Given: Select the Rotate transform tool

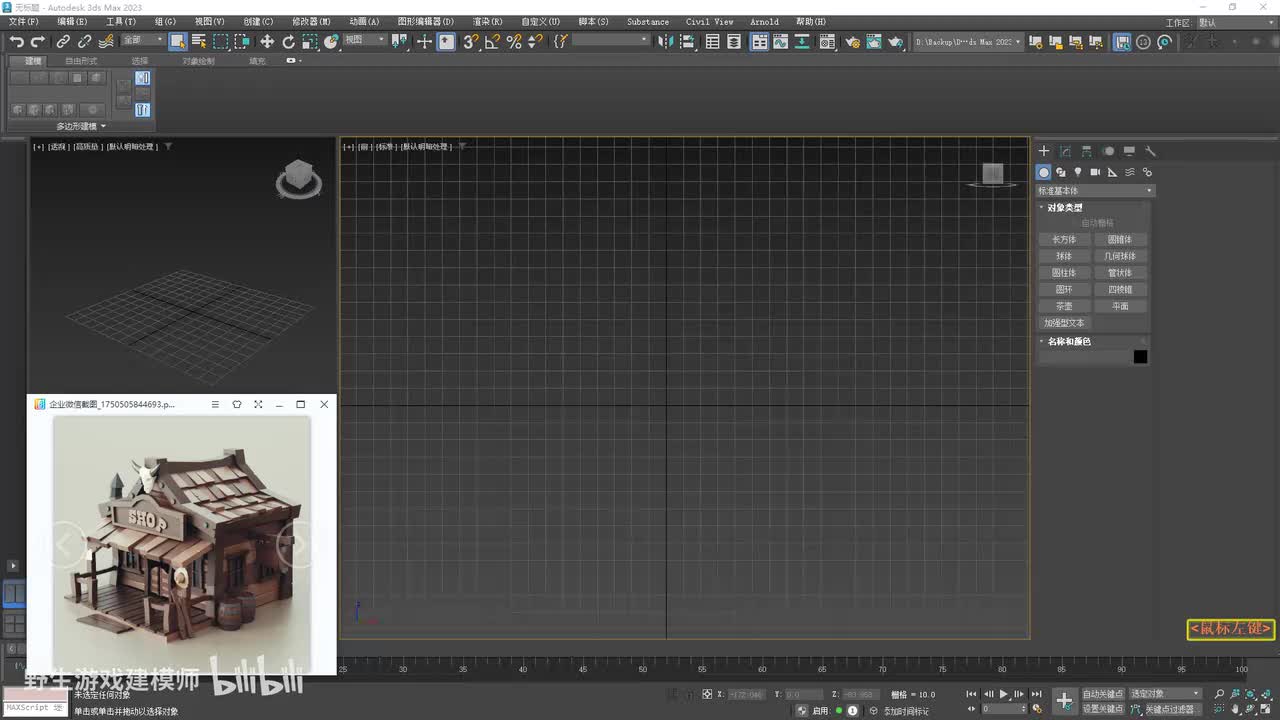Looking at the screenshot, I should tap(289, 41).
